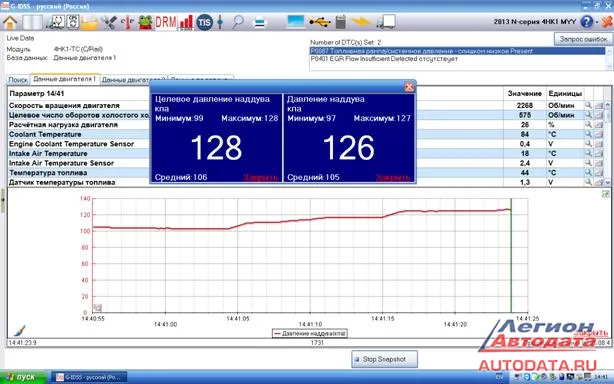Click the Единицы column header
Screen dimensions: 614x384
tap(565, 94)
